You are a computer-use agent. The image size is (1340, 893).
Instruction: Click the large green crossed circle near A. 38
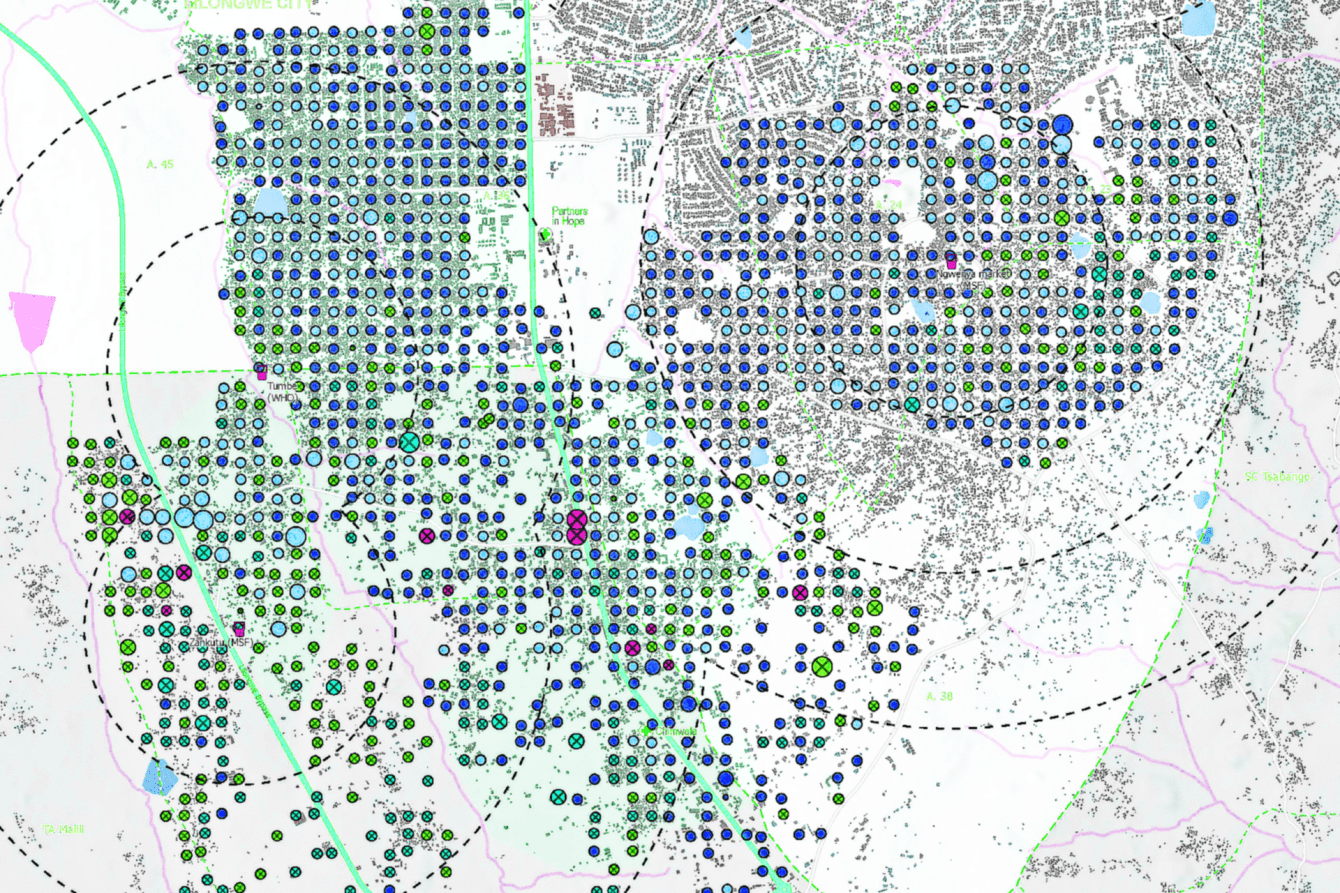[x=823, y=667]
